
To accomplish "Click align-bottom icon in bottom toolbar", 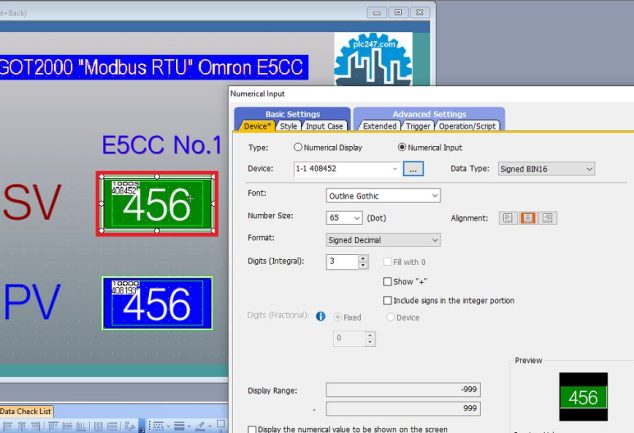I will tap(81, 426).
